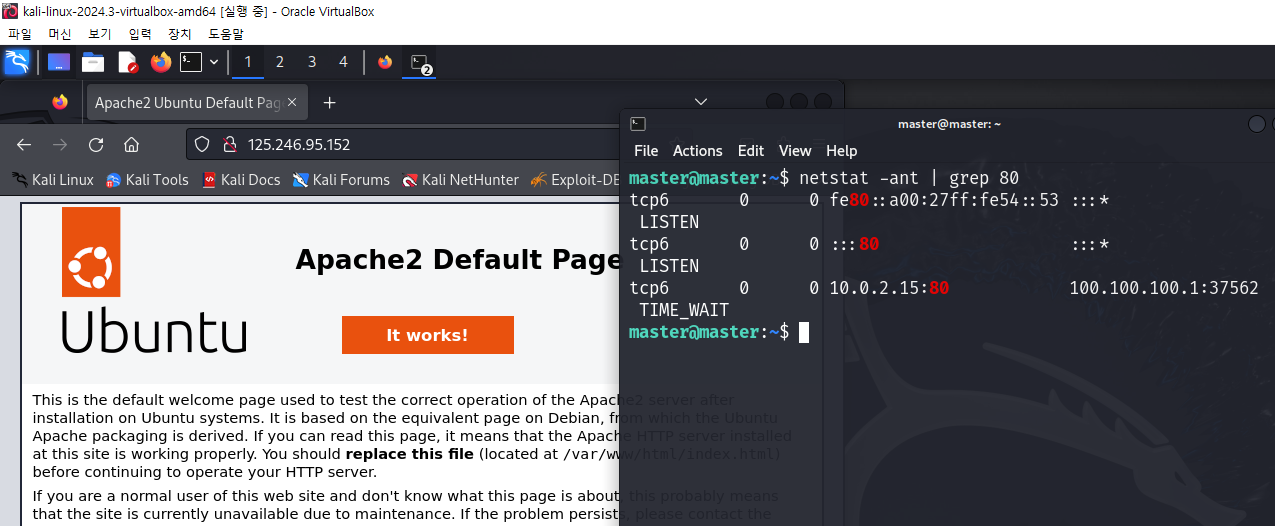Go to Firefox home page
The width and height of the screenshot is (1275, 526).
131,144
